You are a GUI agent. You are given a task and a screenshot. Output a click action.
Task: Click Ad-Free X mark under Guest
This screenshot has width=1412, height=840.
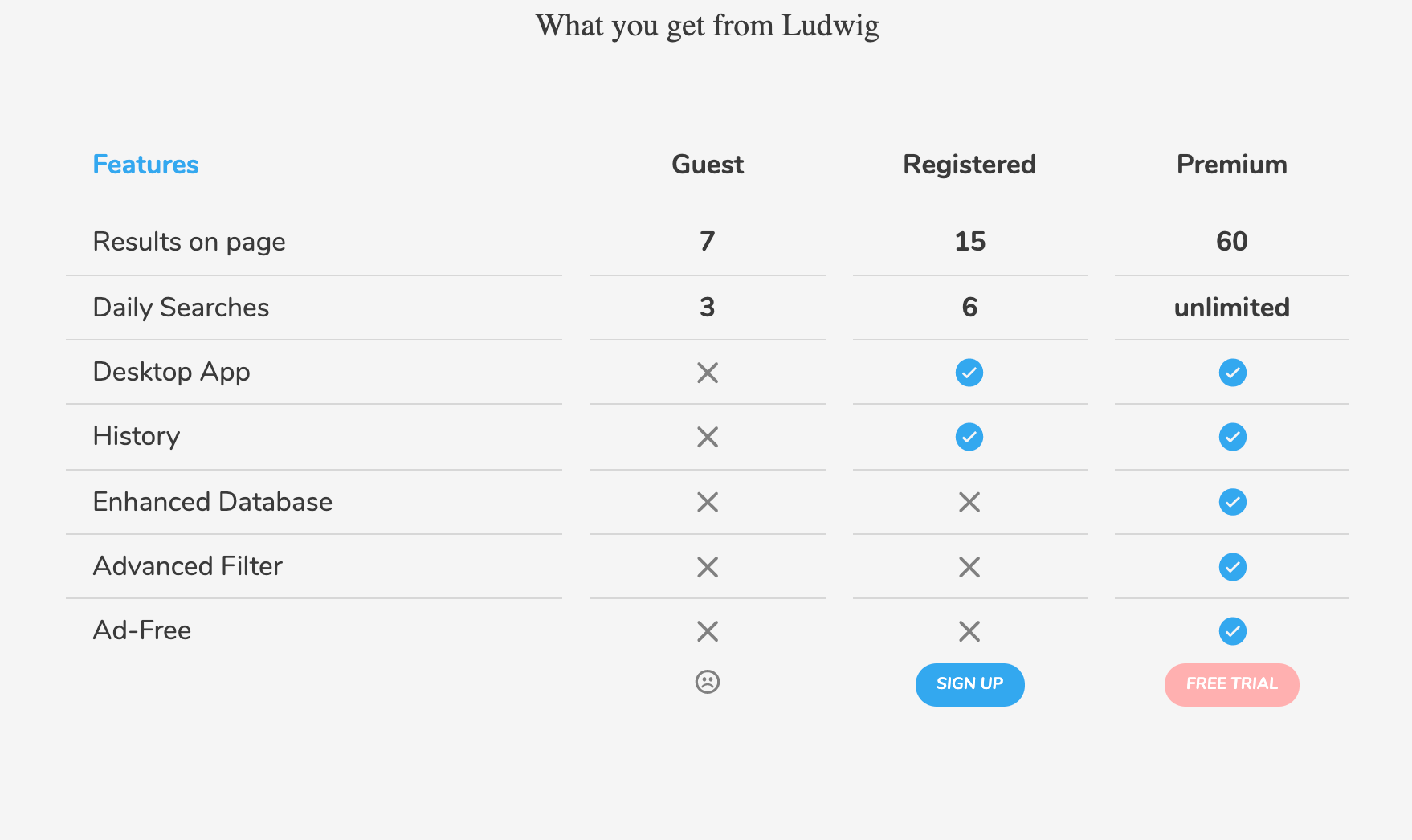pyautogui.click(x=708, y=631)
